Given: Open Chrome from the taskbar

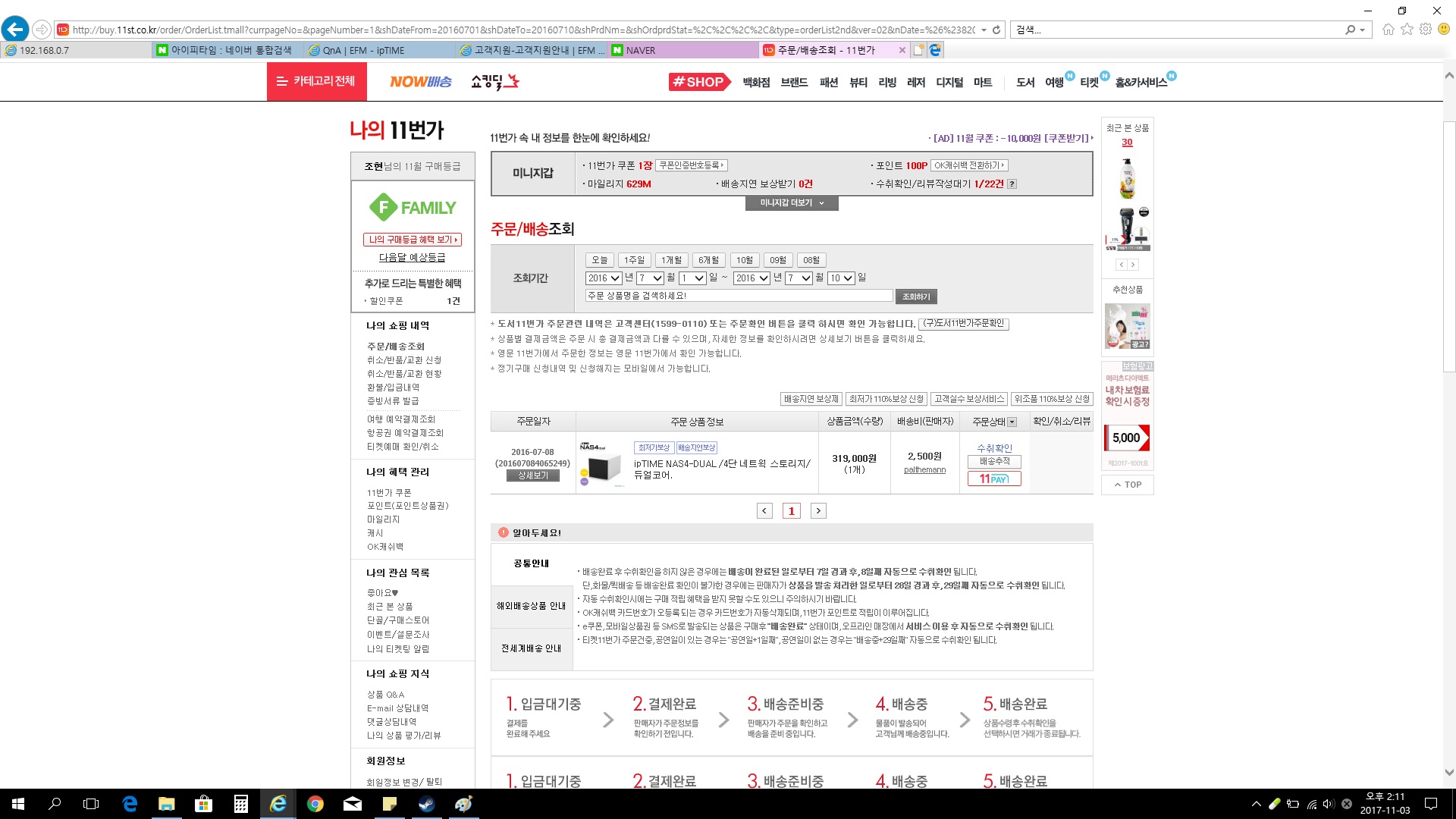Looking at the screenshot, I should (315, 804).
